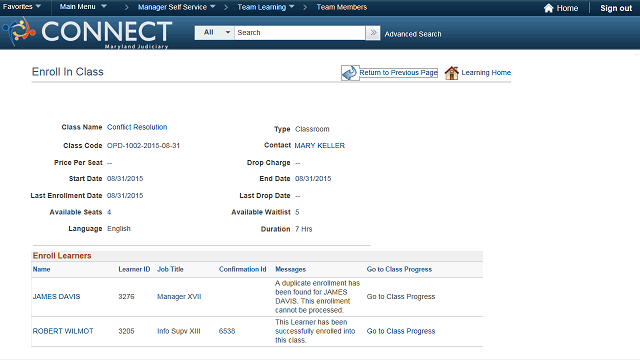Open learner JAMES DAVIS link

(x=56, y=297)
